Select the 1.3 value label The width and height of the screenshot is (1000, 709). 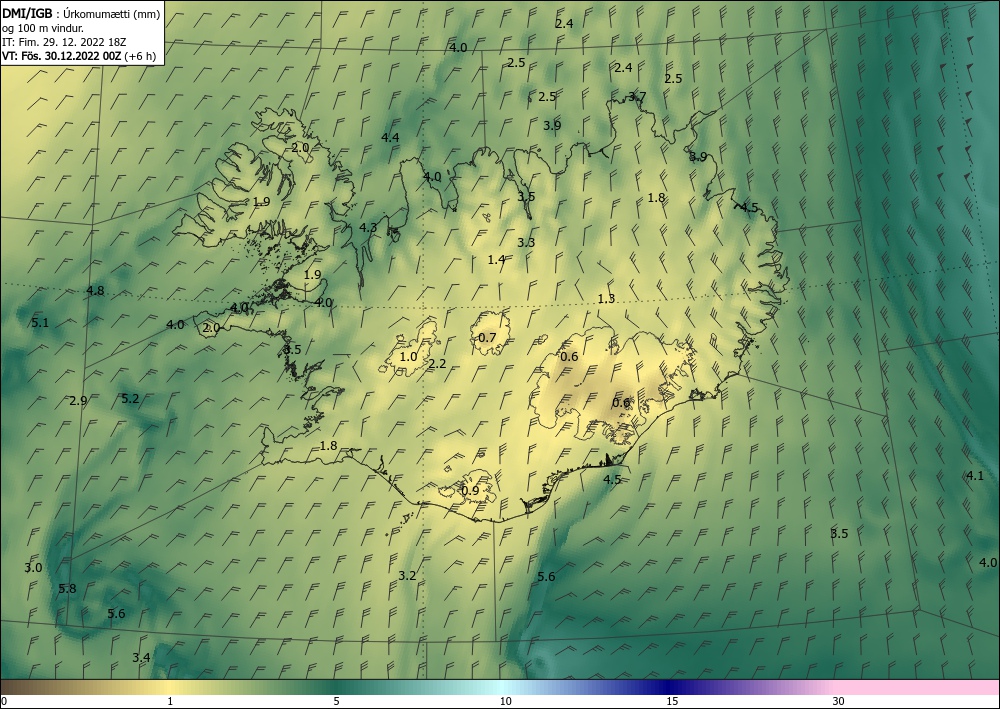click(x=607, y=298)
